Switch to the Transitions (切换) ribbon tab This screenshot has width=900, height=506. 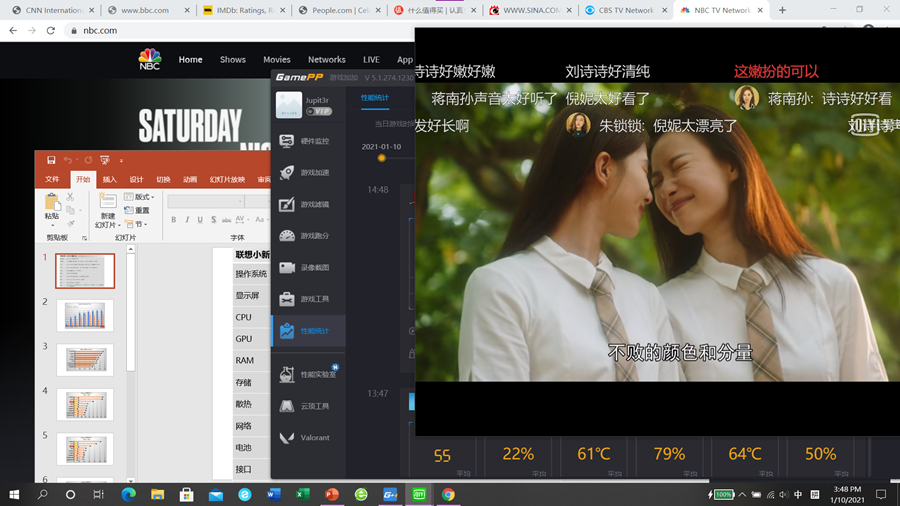[x=164, y=180]
